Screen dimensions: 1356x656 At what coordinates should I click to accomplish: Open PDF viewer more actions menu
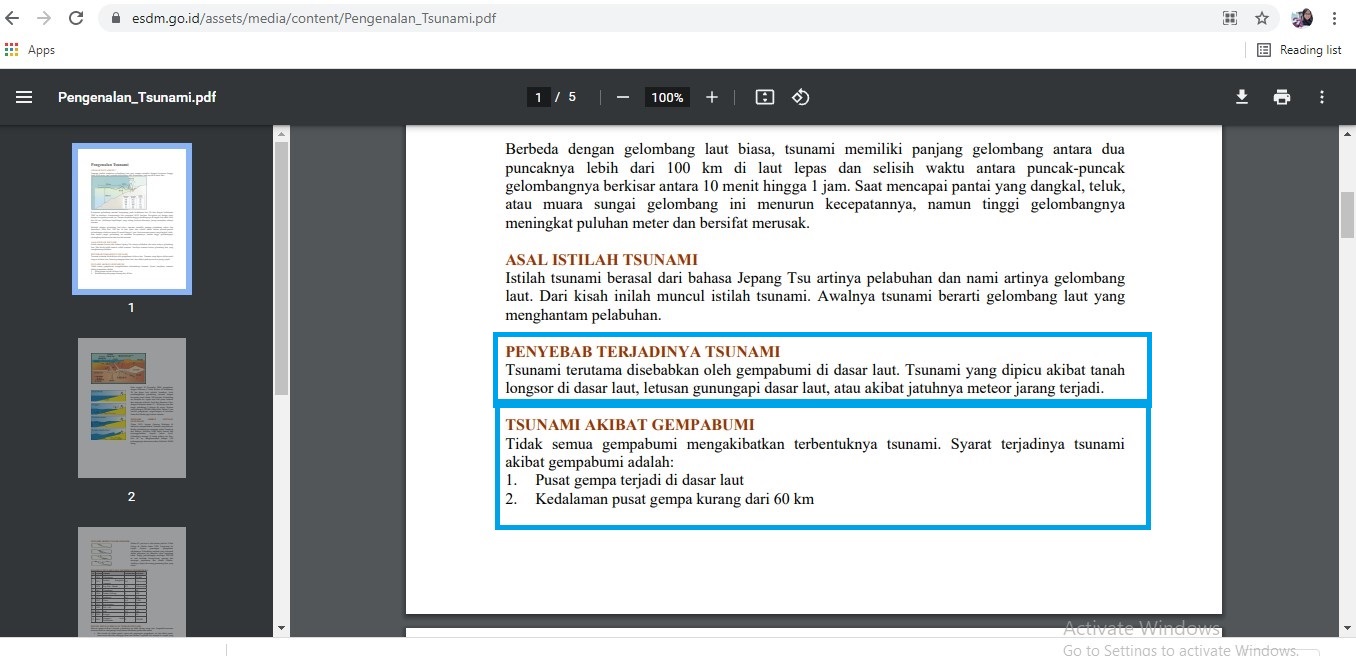coord(1322,97)
